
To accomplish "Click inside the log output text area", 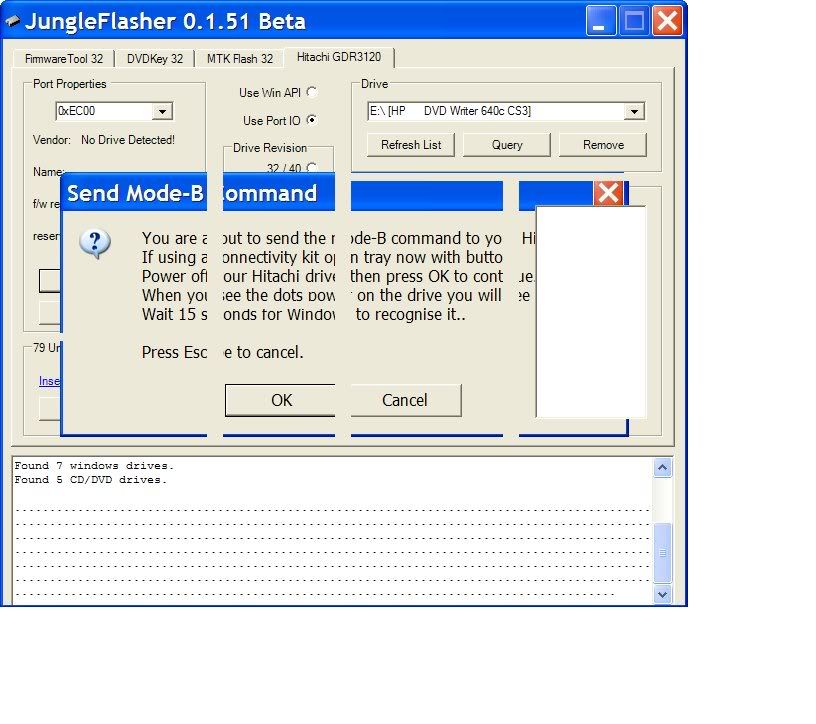I will pyautogui.click(x=330, y=530).
